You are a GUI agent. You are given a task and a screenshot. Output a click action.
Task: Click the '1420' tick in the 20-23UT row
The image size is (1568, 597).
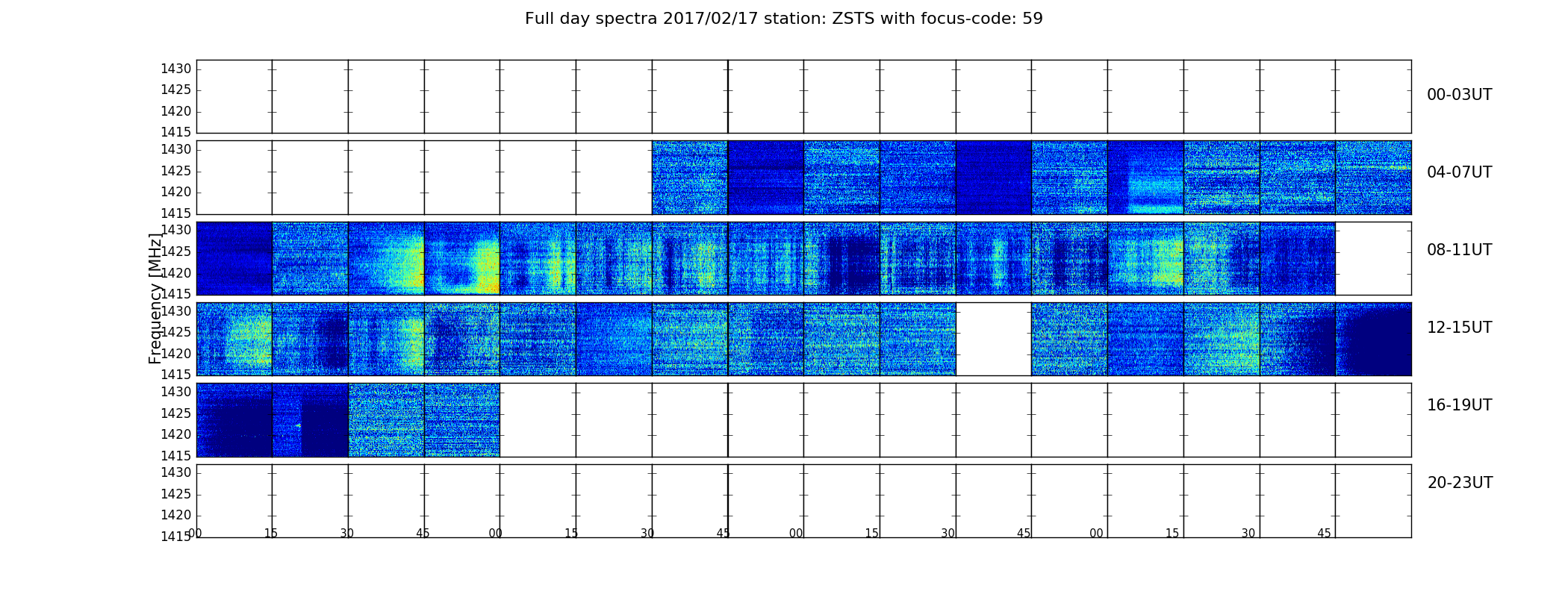(x=176, y=515)
